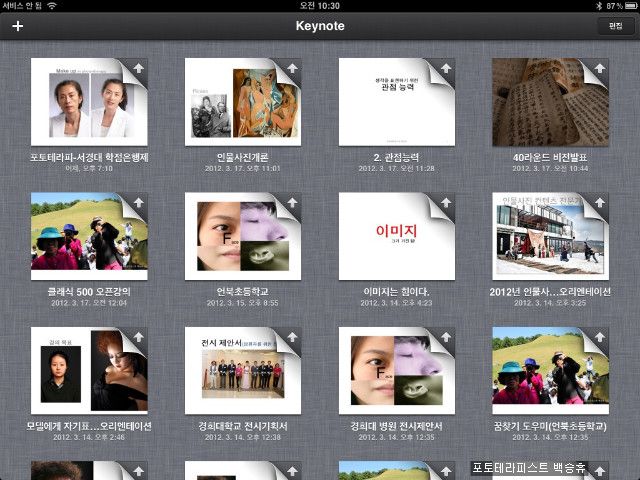Image resolution: width=640 pixels, height=480 pixels.
Task: Open 경희대학교 전시기획서 presentation thumbnail
Action: [243, 371]
